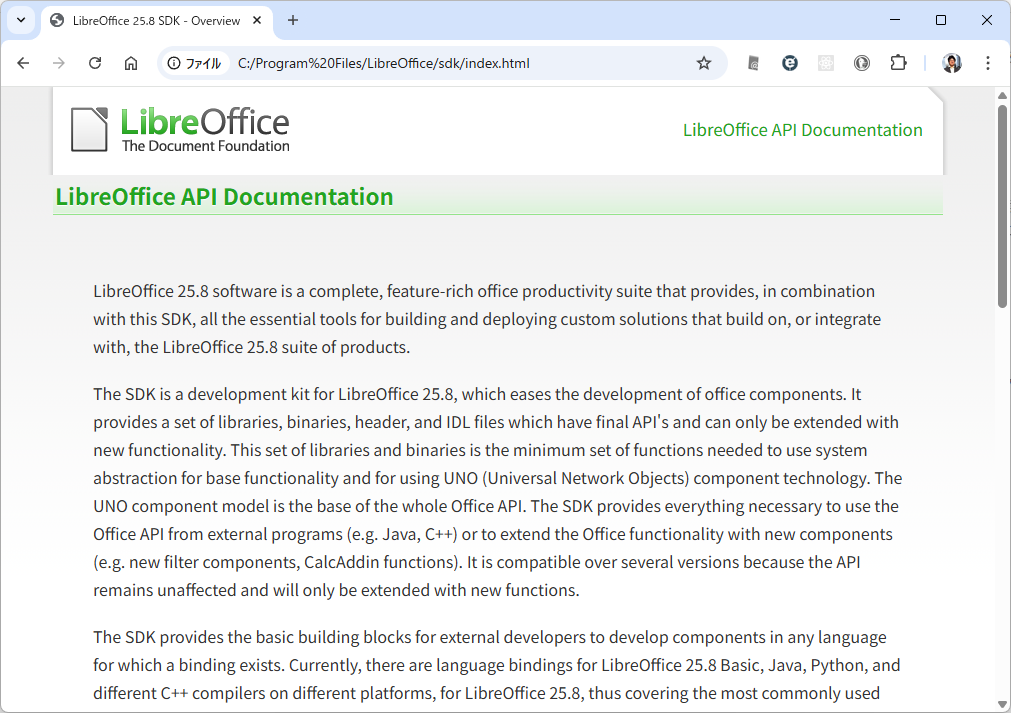Click the gray page '@' extension icon

[x=754, y=63]
